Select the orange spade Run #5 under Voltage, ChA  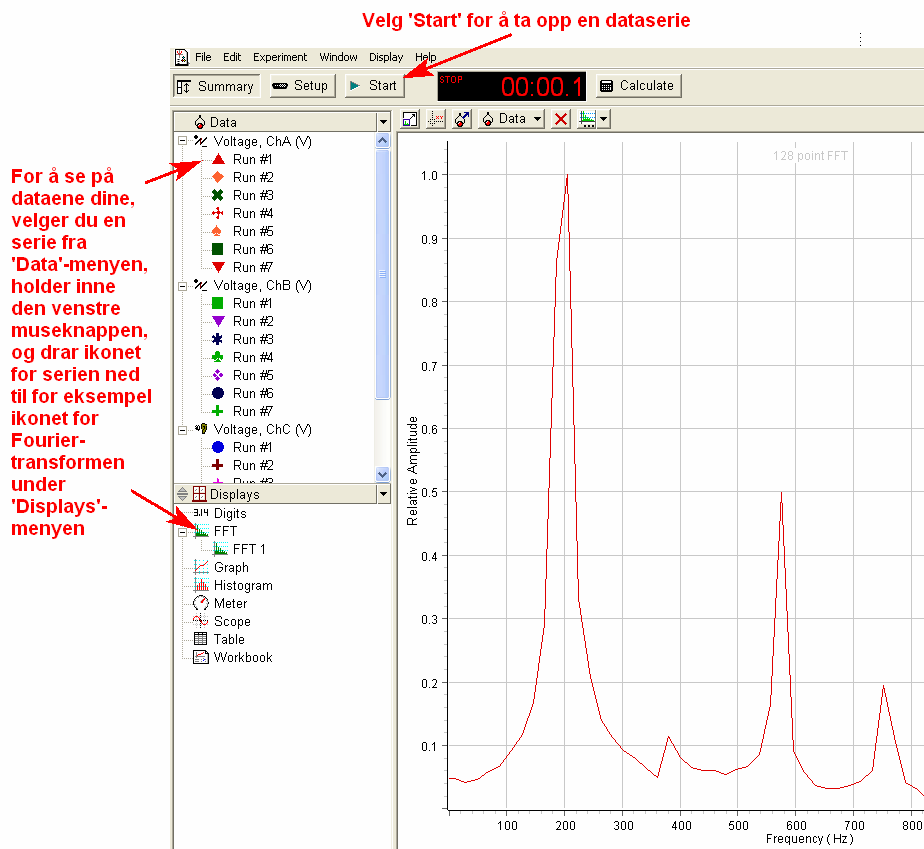click(x=243, y=232)
